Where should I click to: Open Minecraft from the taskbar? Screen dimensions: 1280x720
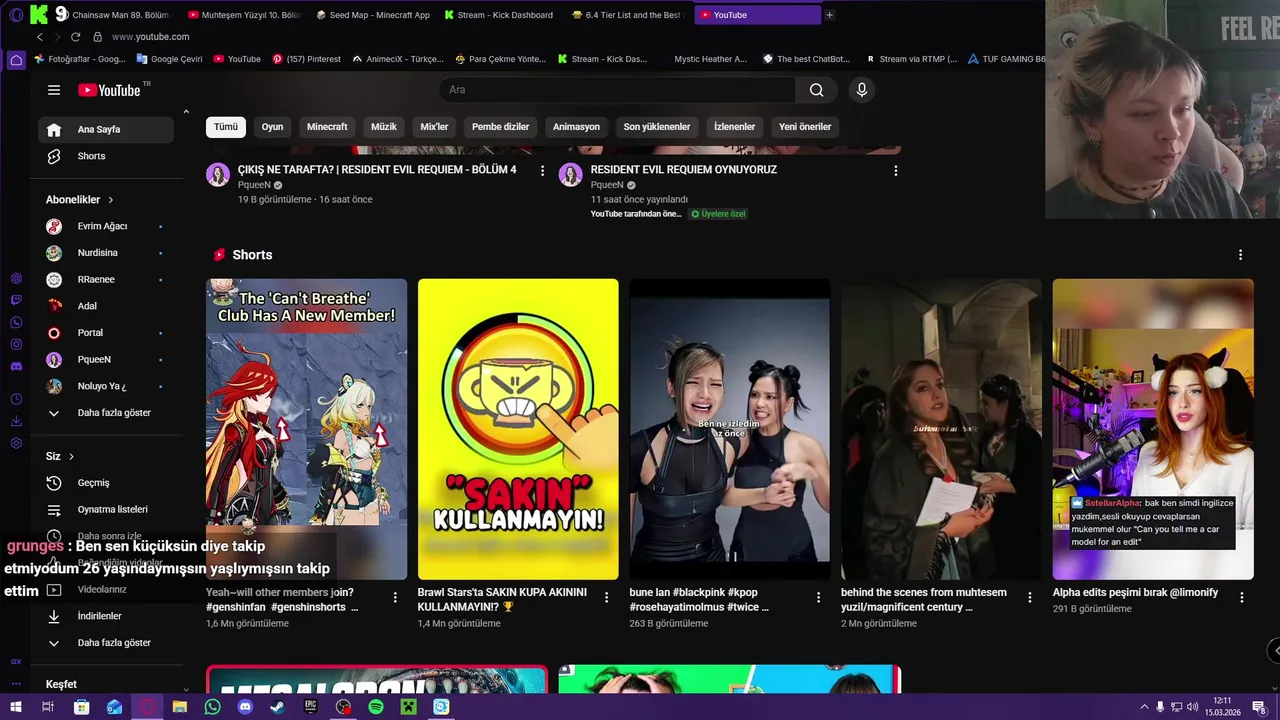point(409,707)
